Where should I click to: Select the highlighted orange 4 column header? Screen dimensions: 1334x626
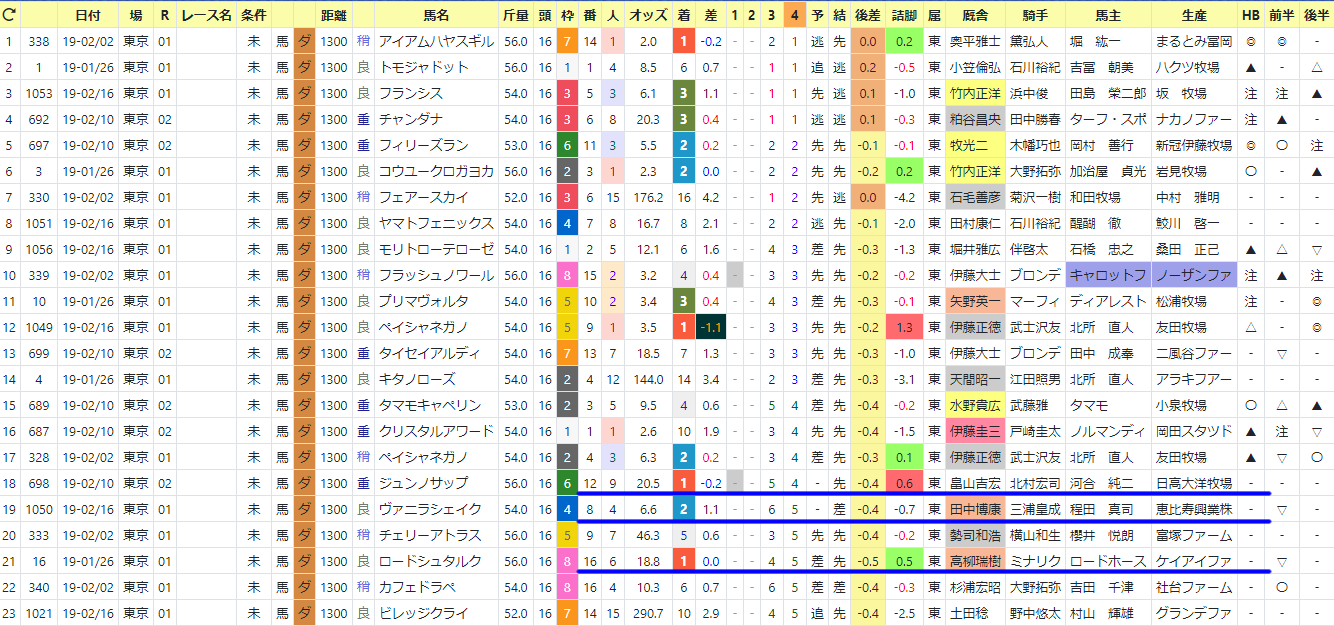[794, 15]
